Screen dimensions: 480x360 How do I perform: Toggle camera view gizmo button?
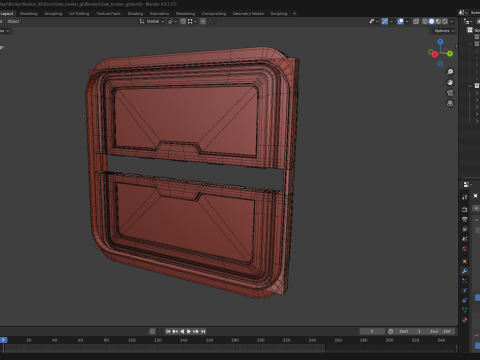[450, 93]
